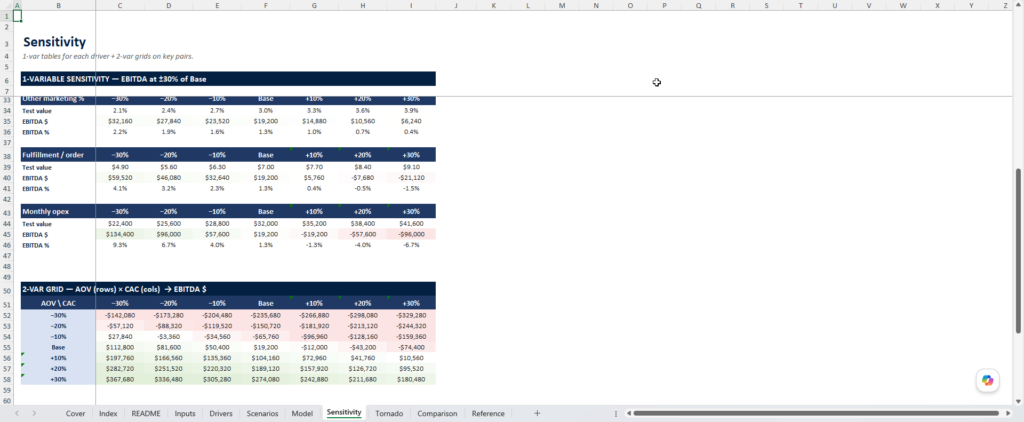1024x422 pixels.
Task: Select cell with value $10,560 in row 56
Action: 411,358
